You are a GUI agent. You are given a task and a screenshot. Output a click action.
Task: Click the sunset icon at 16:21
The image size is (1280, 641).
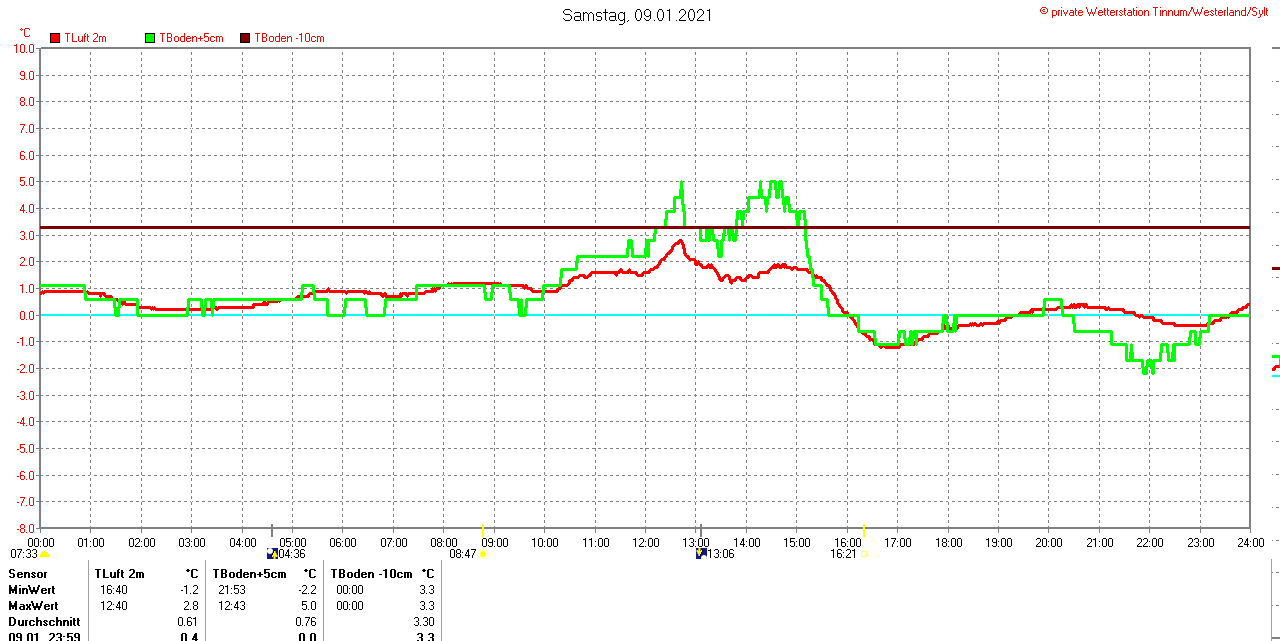click(x=864, y=554)
